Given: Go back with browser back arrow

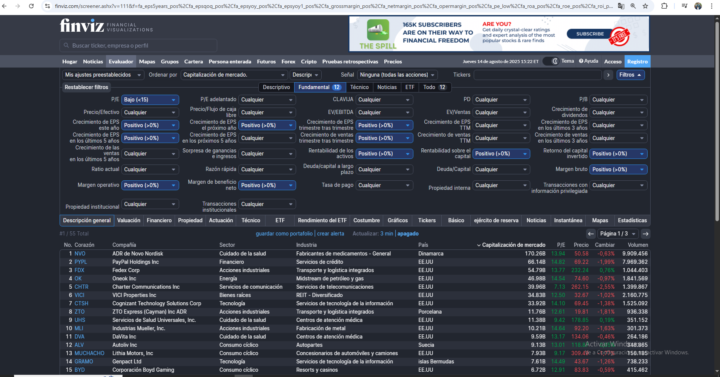Looking at the screenshot, I should click(5, 6).
